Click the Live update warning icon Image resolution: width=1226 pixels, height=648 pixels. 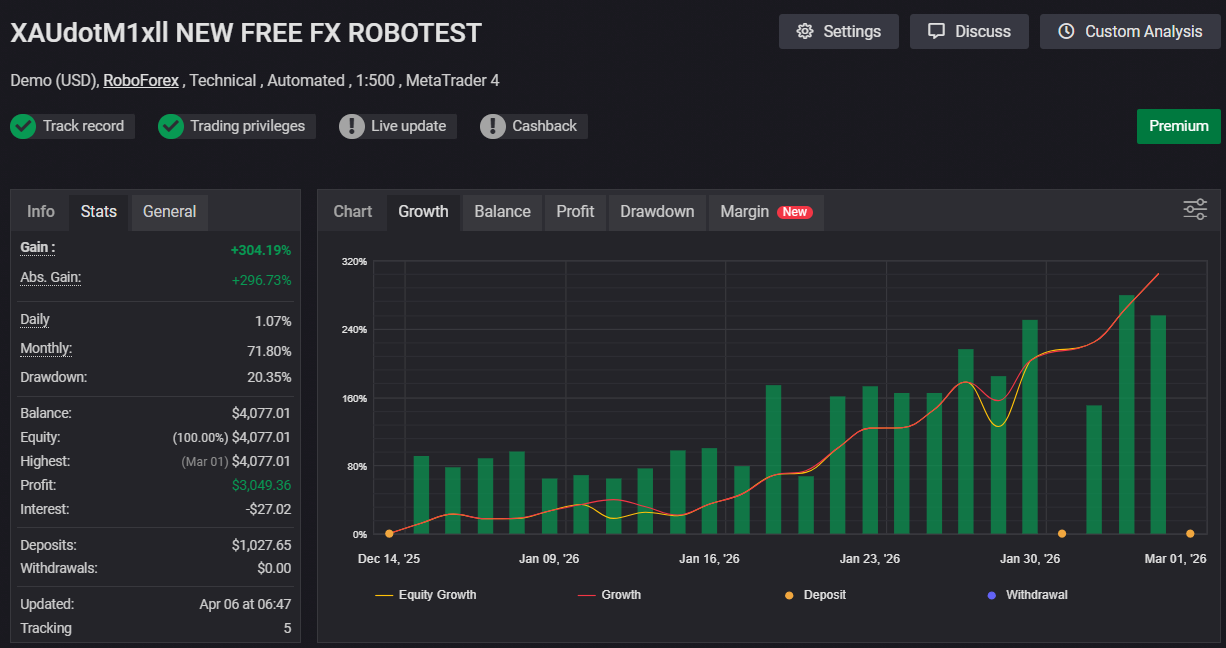[x=352, y=127]
